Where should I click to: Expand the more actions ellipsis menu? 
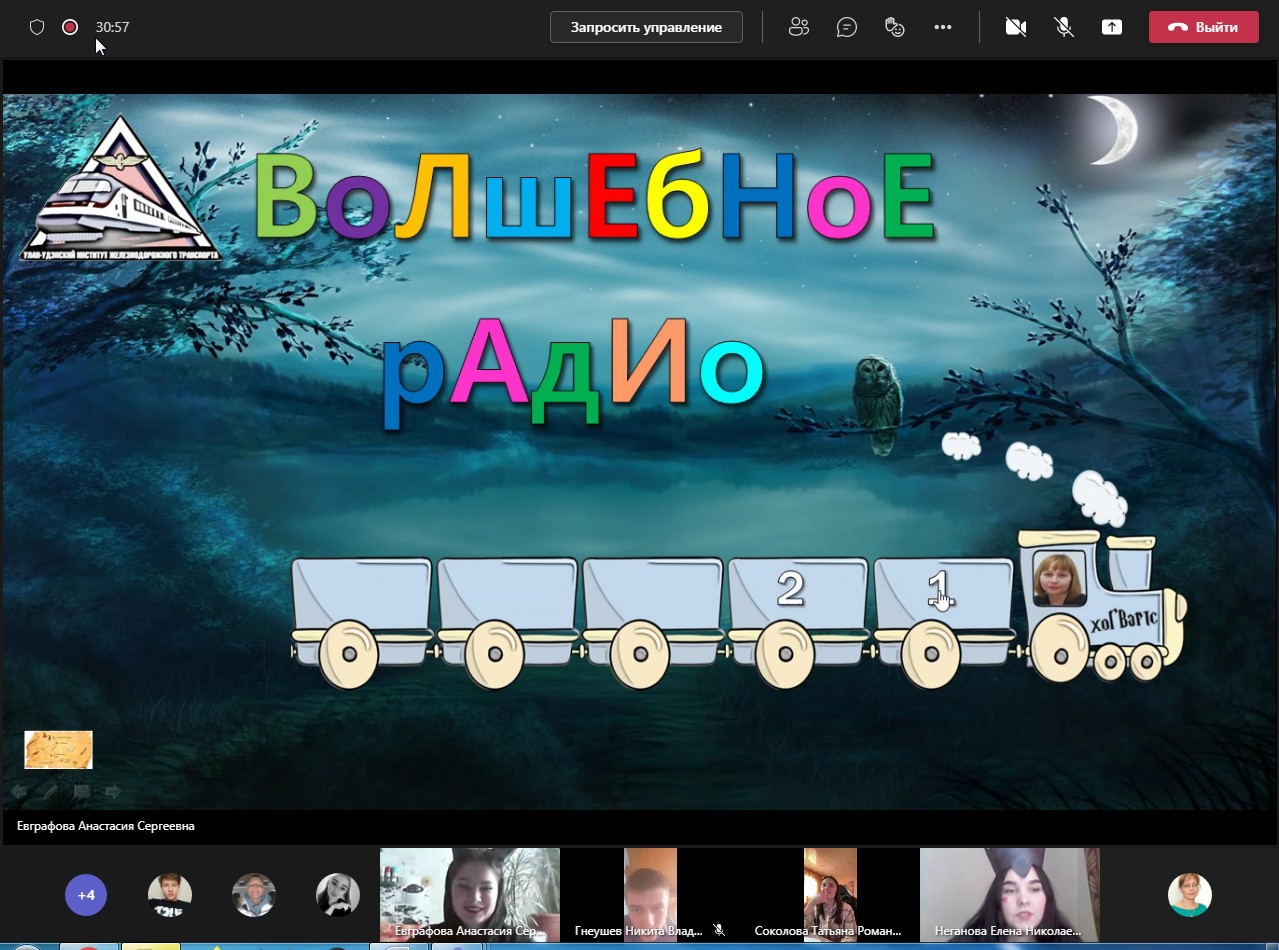tap(942, 27)
